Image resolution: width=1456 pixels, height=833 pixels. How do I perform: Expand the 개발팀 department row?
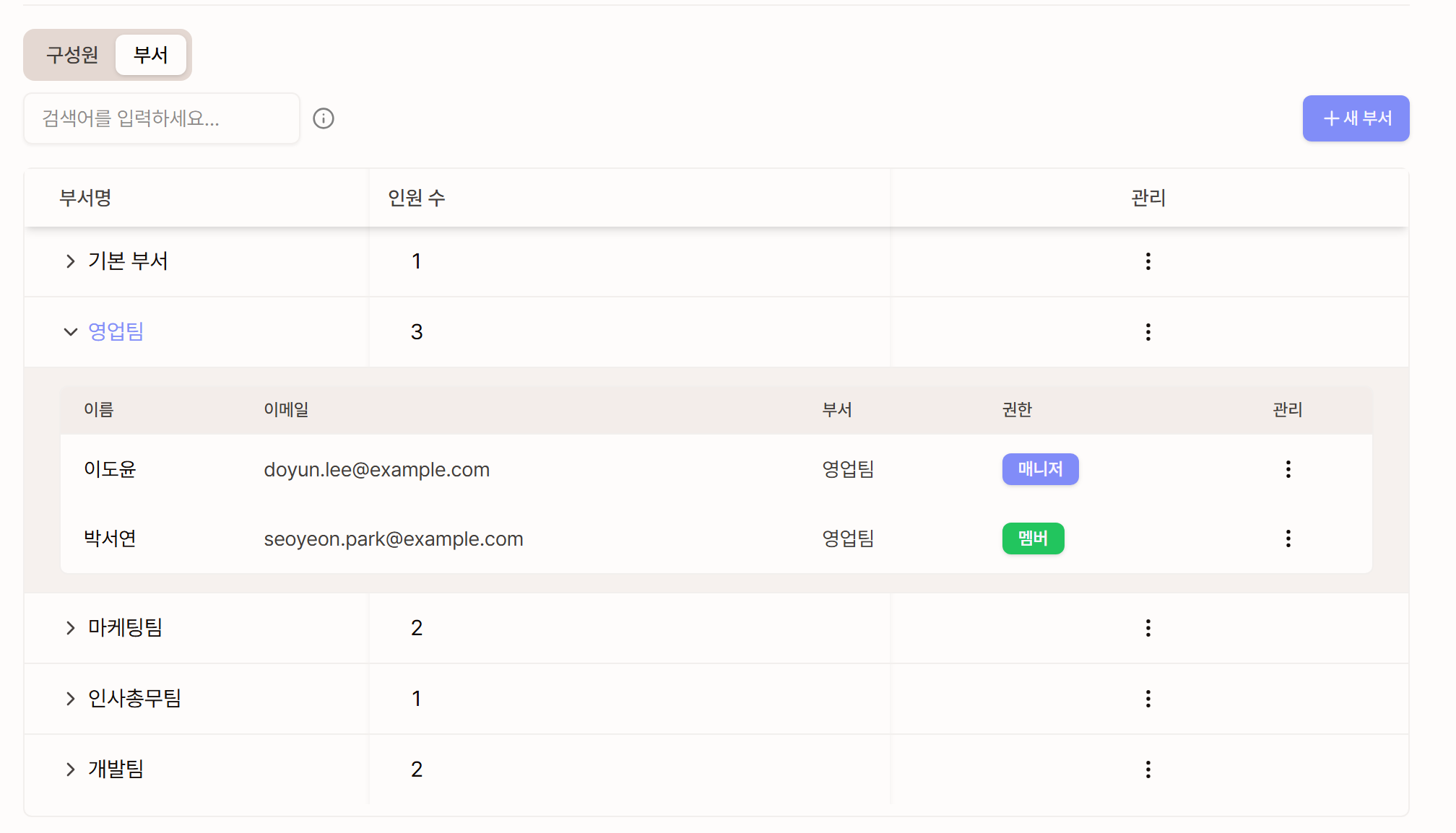[70, 769]
